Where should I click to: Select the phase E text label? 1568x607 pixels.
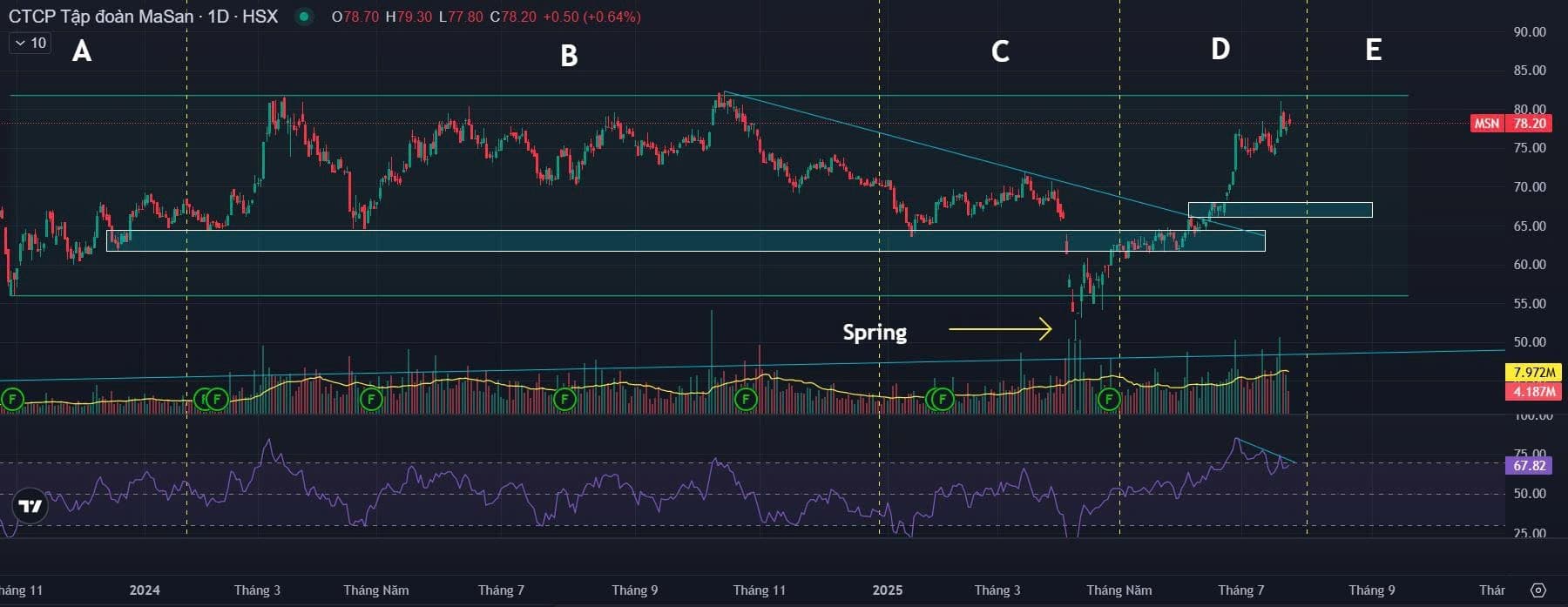point(1374,50)
